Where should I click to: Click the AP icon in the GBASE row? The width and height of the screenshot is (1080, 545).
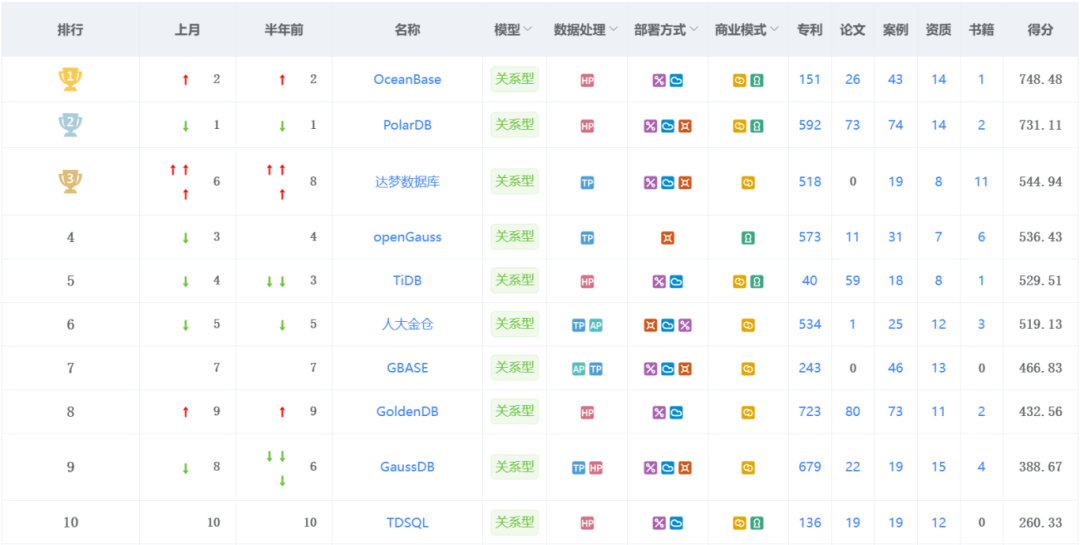(x=579, y=368)
